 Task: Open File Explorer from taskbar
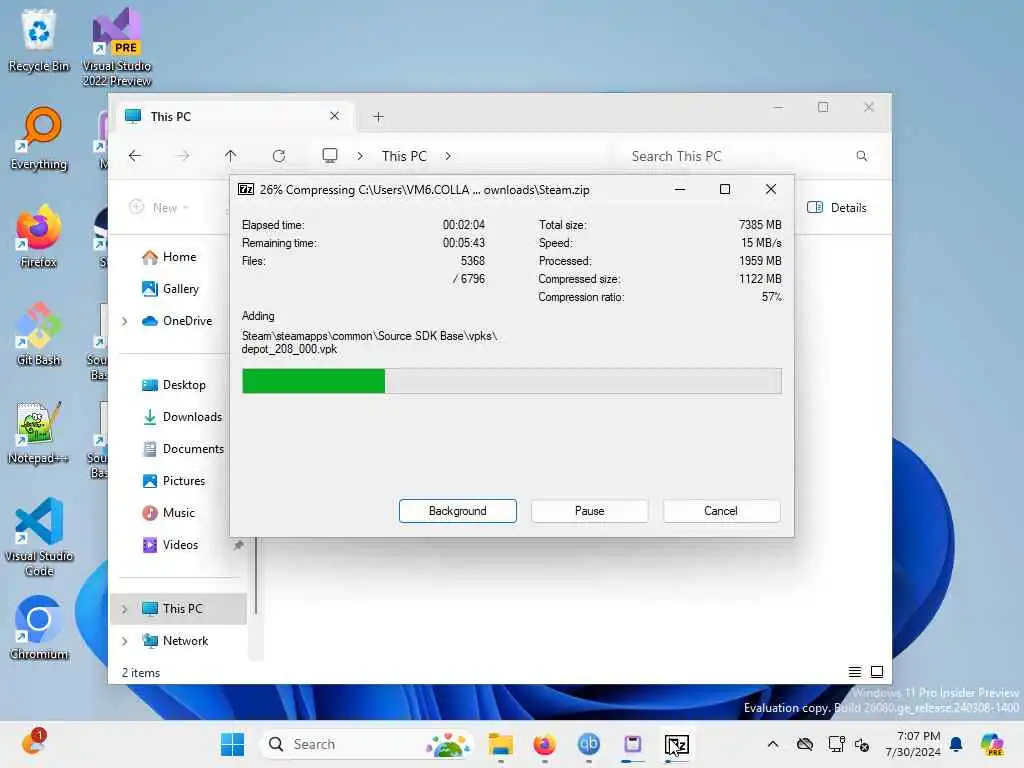click(x=501, y=744)
